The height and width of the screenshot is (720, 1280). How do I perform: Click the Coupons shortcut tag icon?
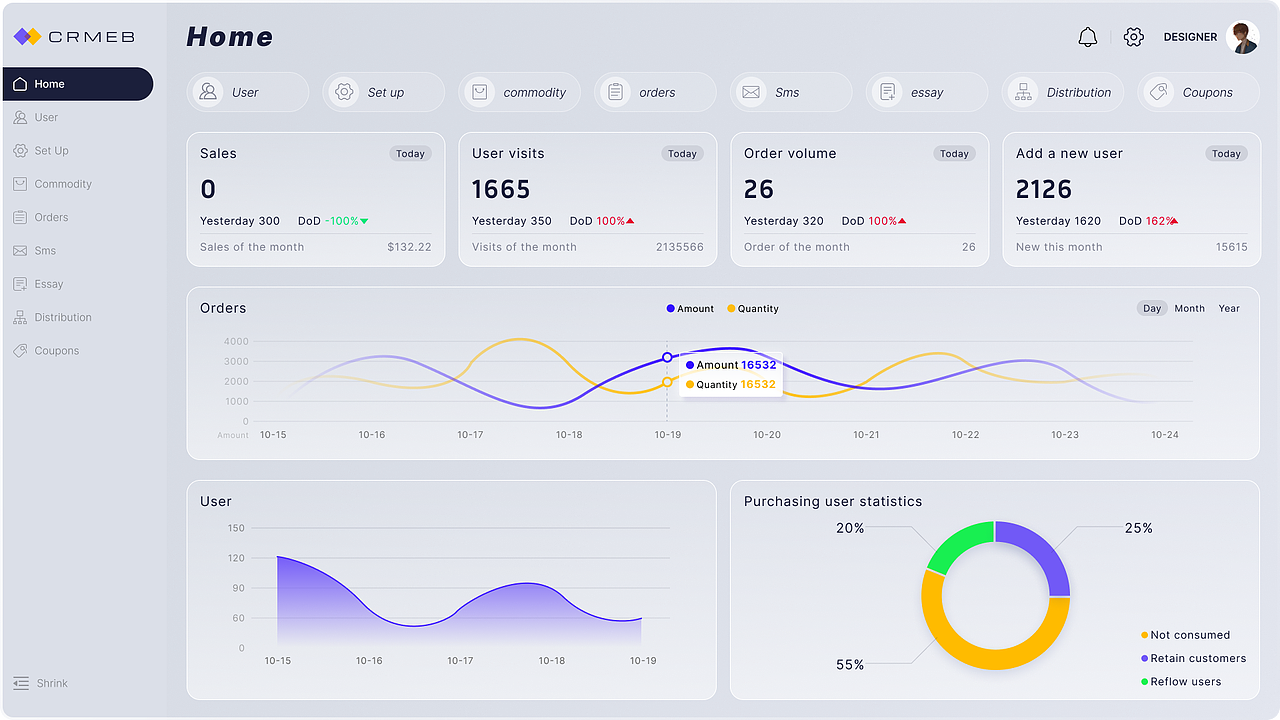tap(1159, 92)
